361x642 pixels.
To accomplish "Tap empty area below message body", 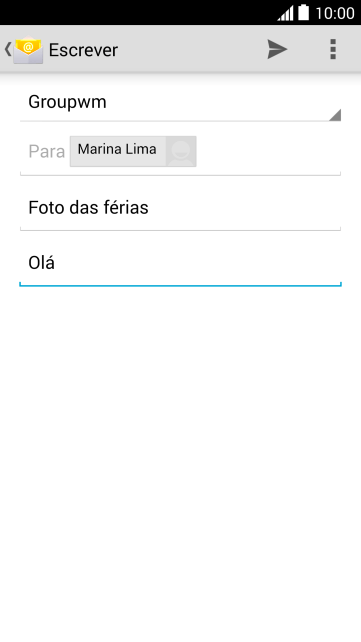I will pos(180,450).
